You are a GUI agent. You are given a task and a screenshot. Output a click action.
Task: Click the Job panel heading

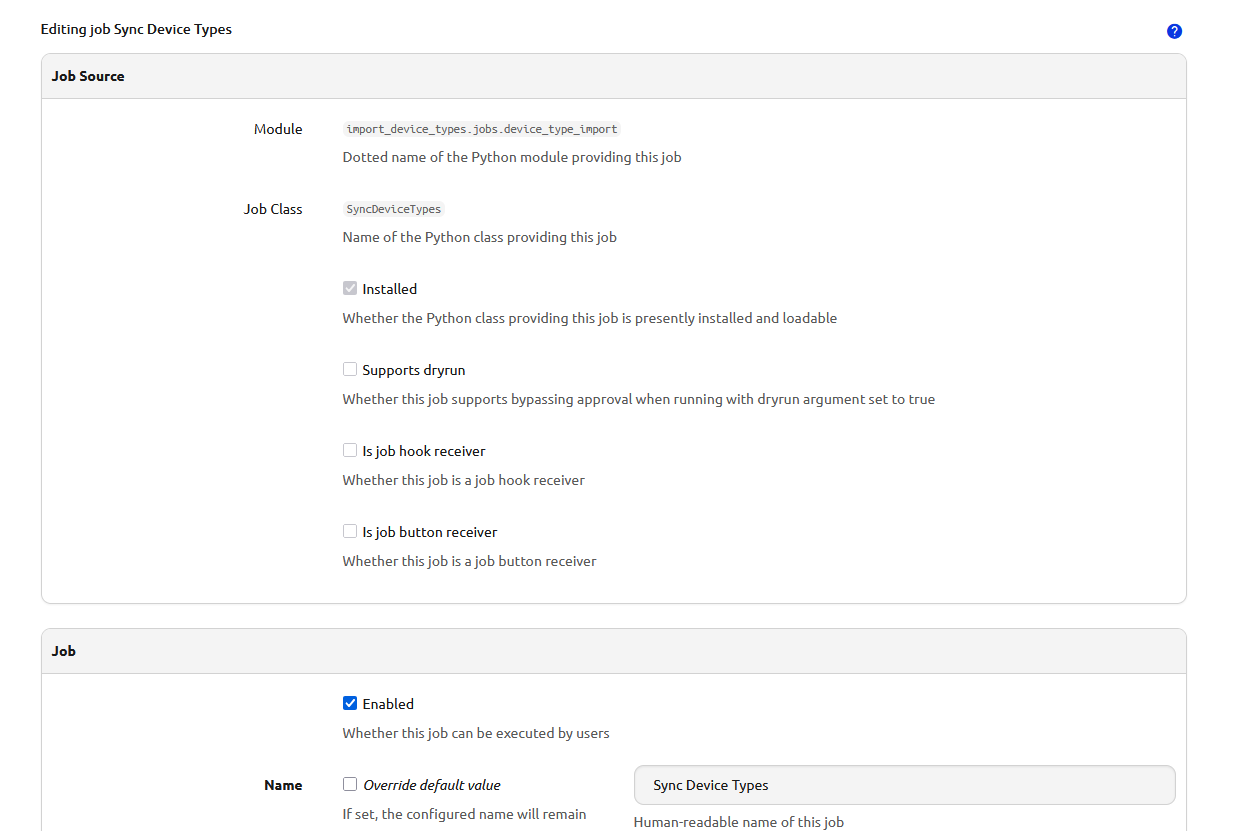click(x=64, y=651)
